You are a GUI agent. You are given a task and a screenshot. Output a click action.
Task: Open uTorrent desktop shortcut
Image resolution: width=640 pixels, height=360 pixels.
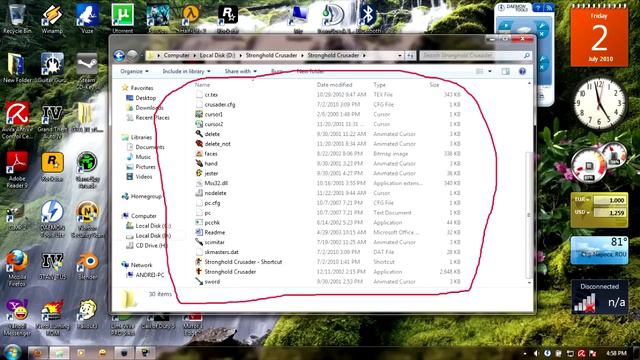[x=122, y=18]
